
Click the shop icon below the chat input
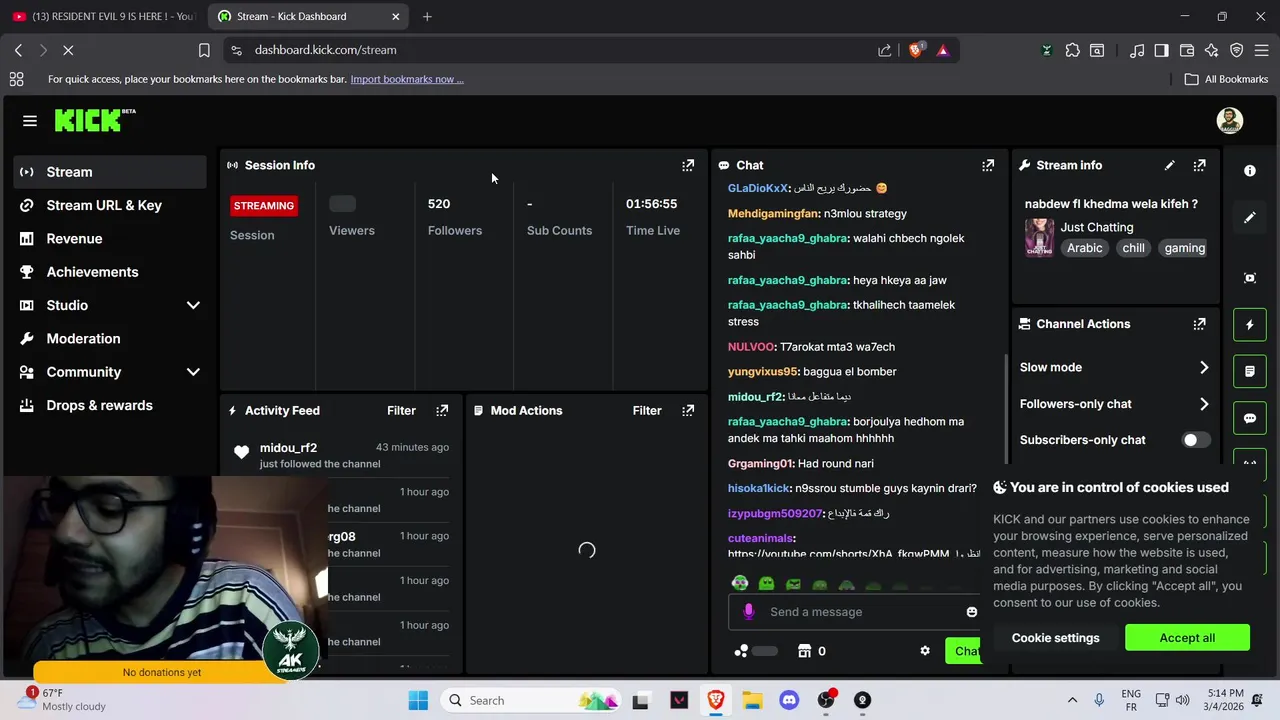click(804, 651)
